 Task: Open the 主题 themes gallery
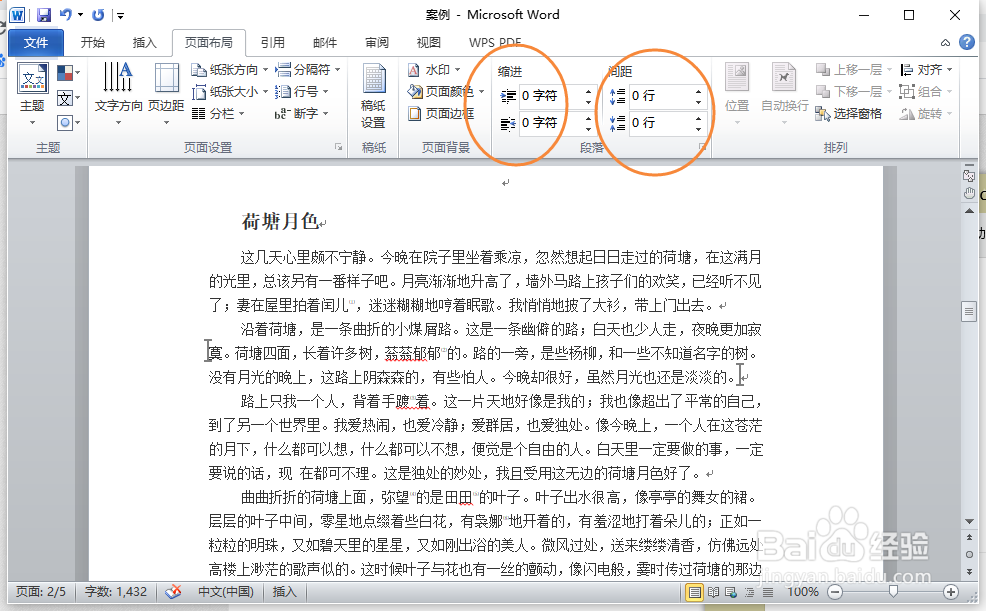[32, 93]
